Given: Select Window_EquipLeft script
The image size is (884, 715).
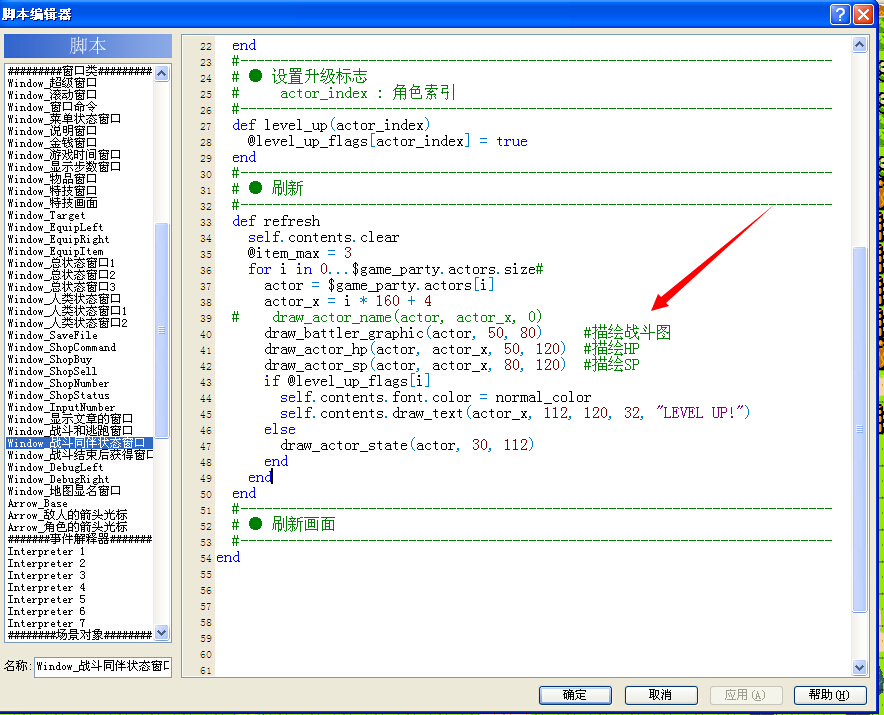Looking at the screenshot, I should (x=55, y=227).
